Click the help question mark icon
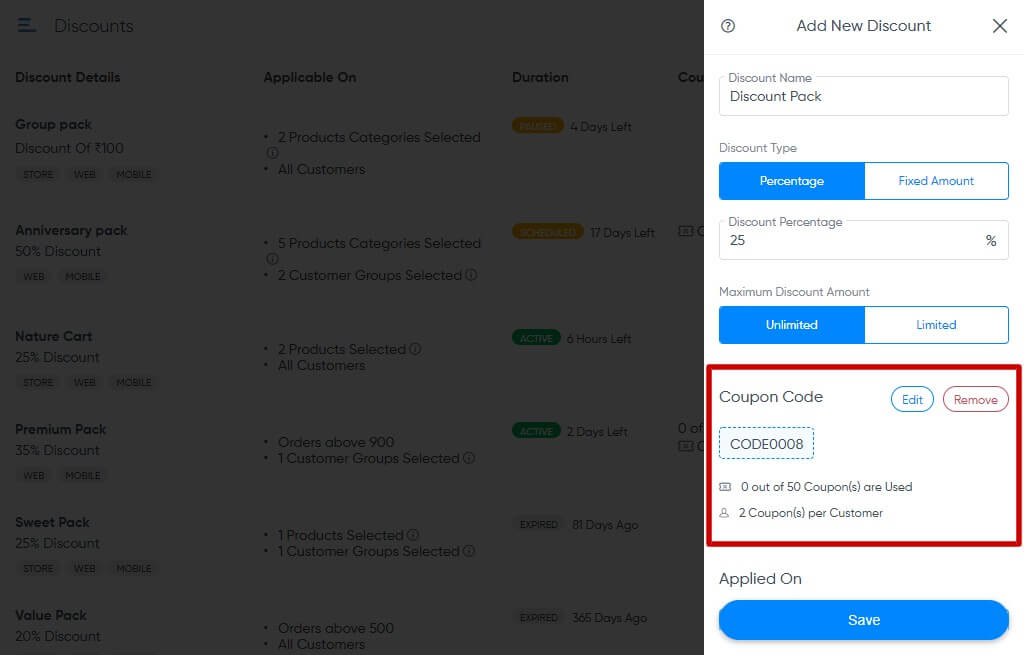1024x655 pixels. pyautogui.click(x=727, y=26)
